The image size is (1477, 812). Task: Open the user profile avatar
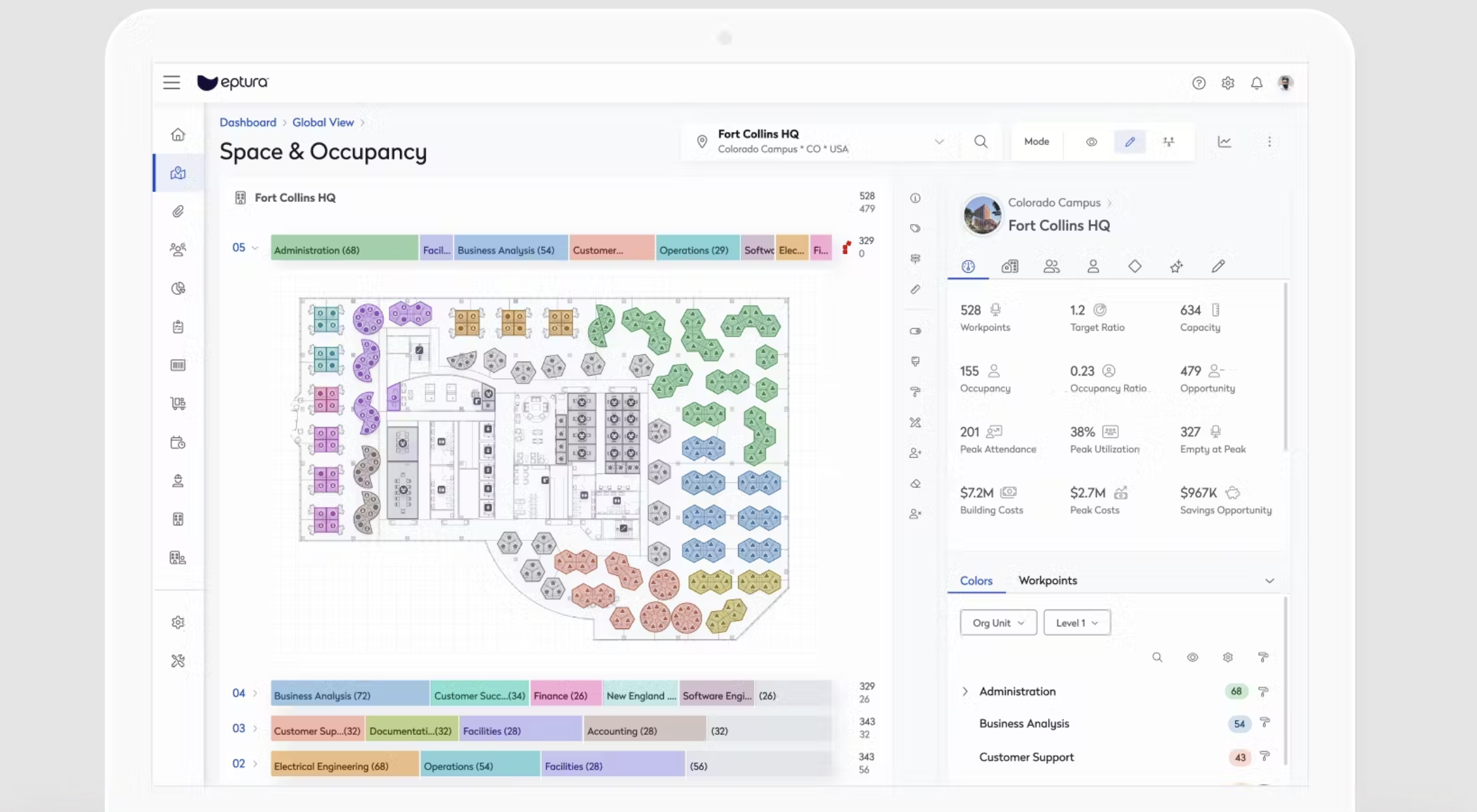click(1286, 83)
